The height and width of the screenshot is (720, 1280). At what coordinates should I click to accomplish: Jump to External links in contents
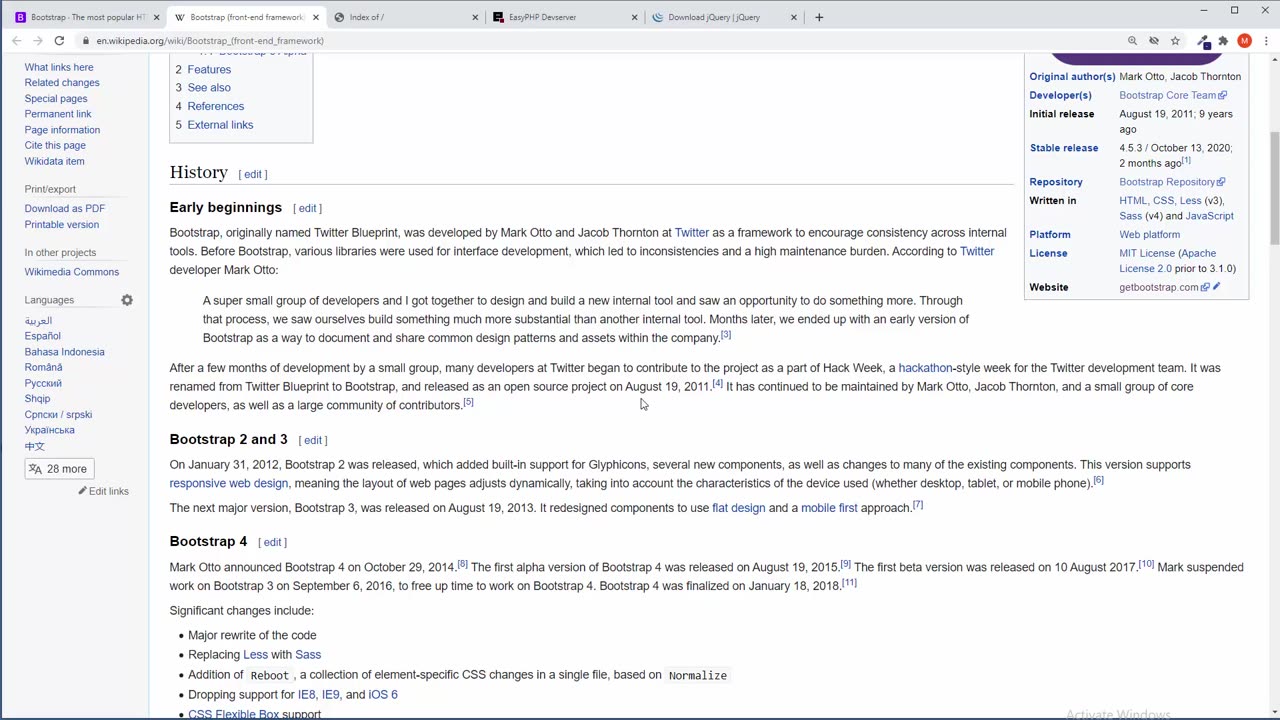pos(220,125)
